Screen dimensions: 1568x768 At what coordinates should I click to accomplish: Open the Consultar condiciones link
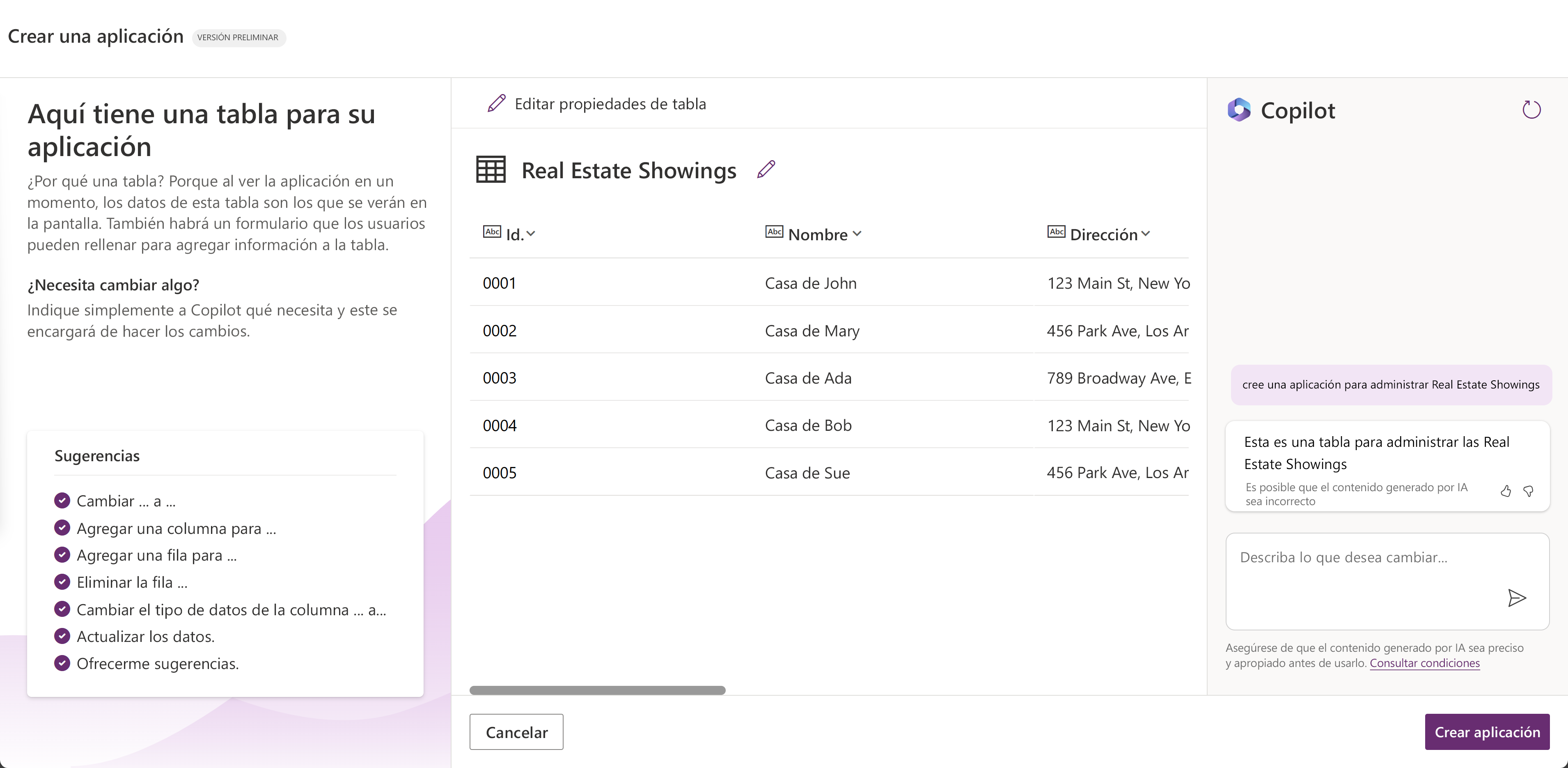tap(1424, 663)
